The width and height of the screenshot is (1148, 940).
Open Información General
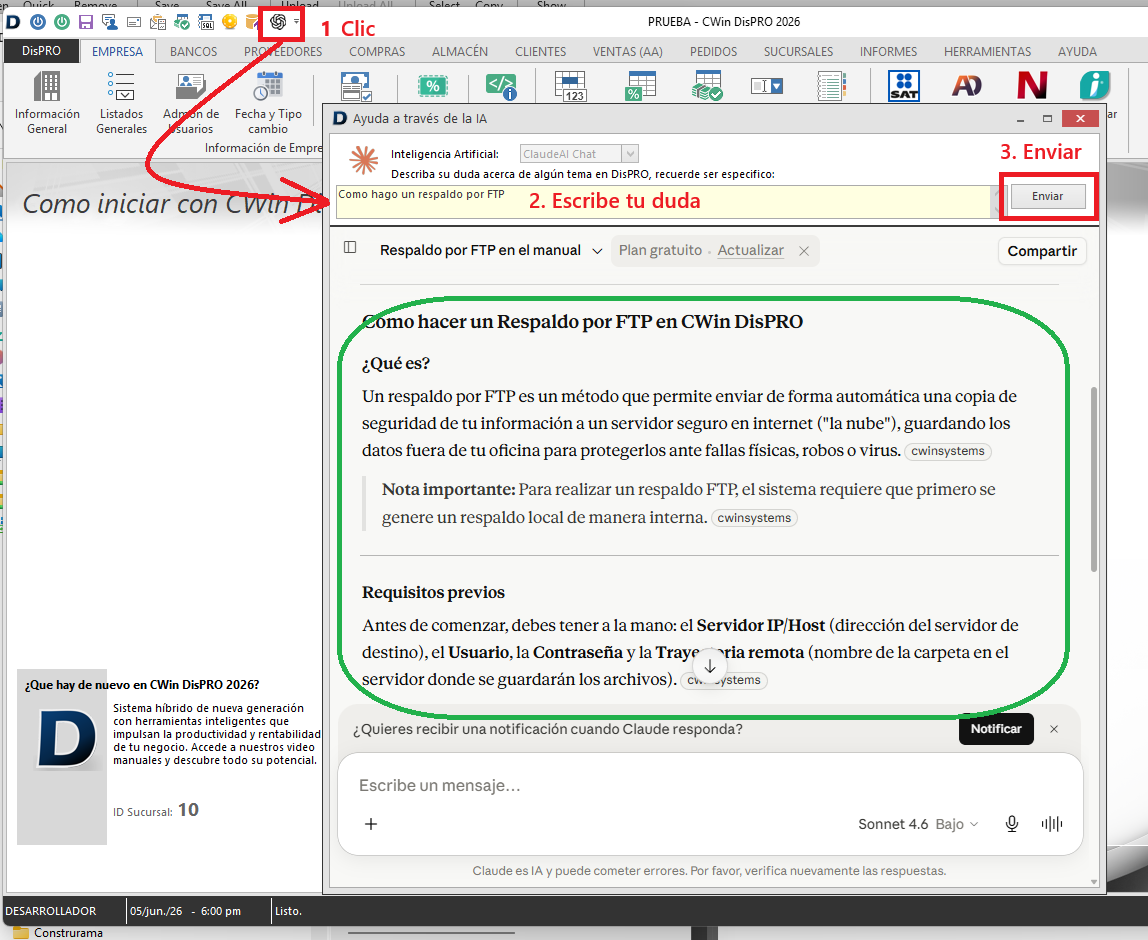[47, 102]
